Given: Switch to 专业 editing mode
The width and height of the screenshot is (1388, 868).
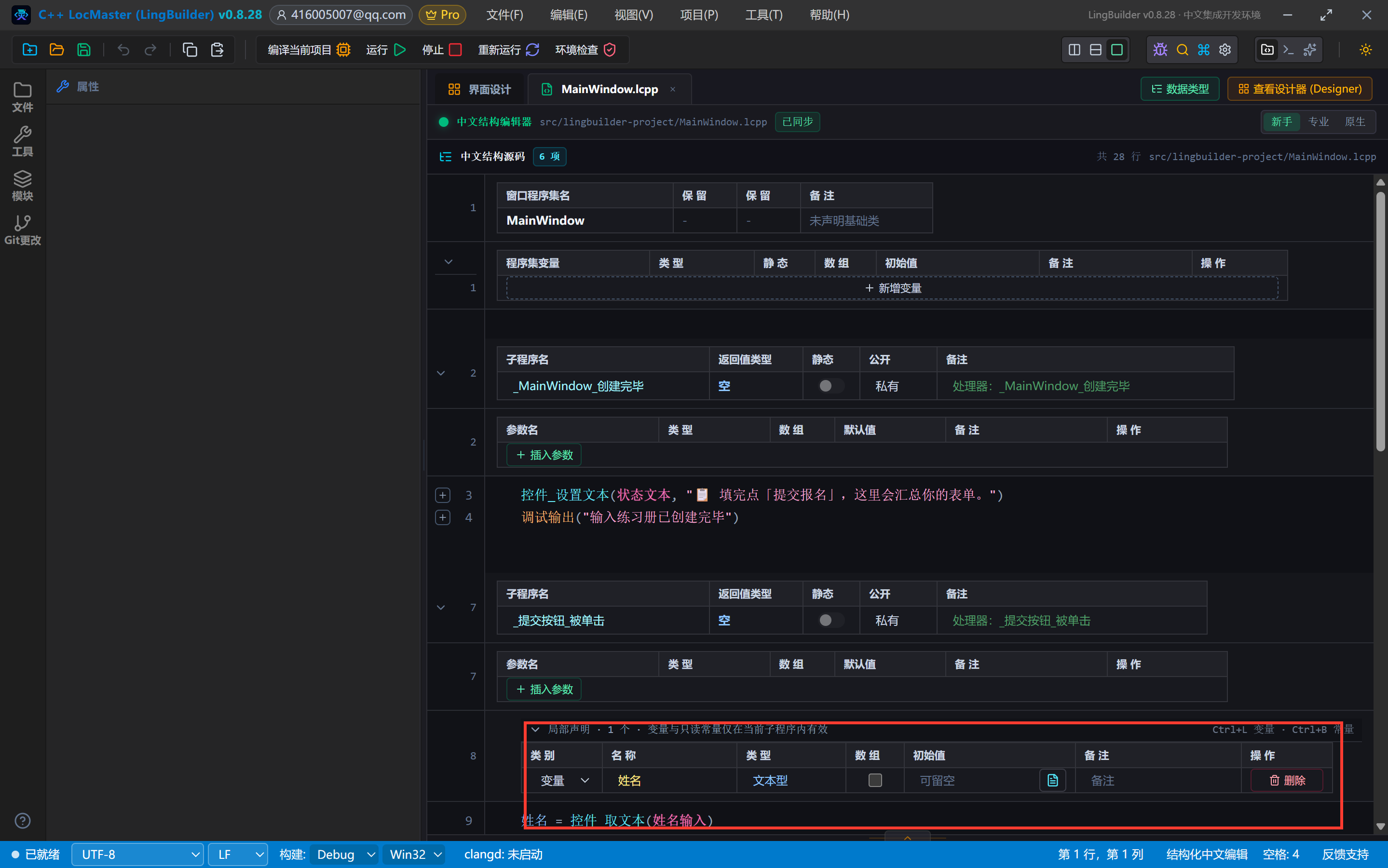Looking at the screenshot, I should (1318, 122).
